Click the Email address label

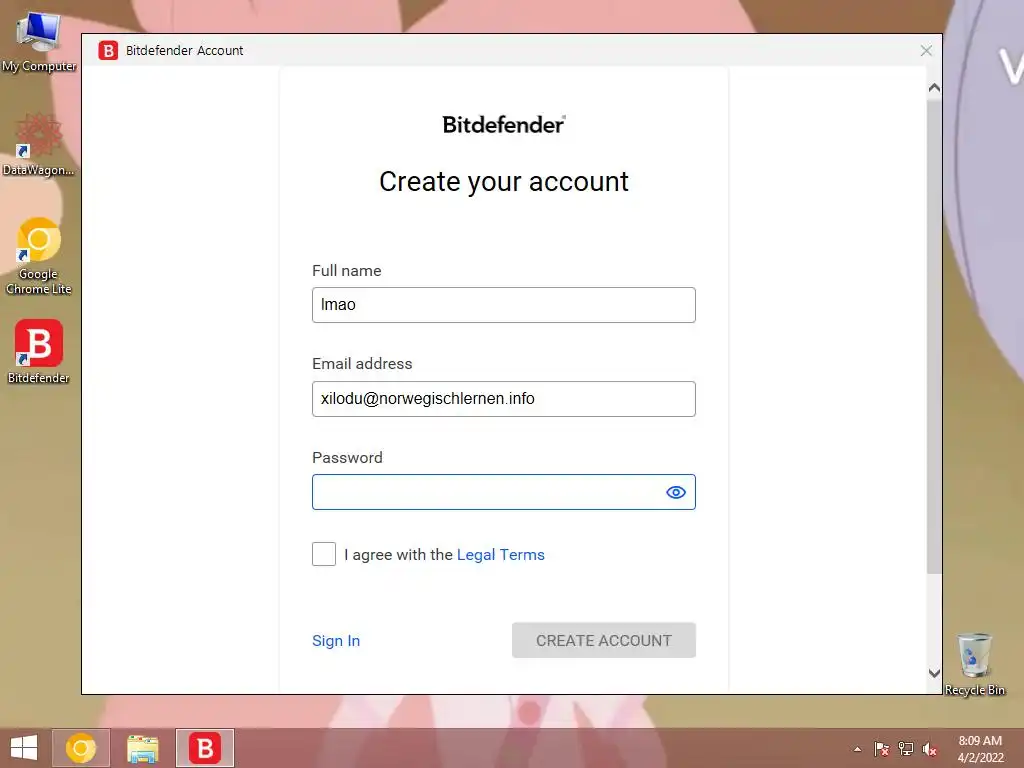[x=362, y=364]
